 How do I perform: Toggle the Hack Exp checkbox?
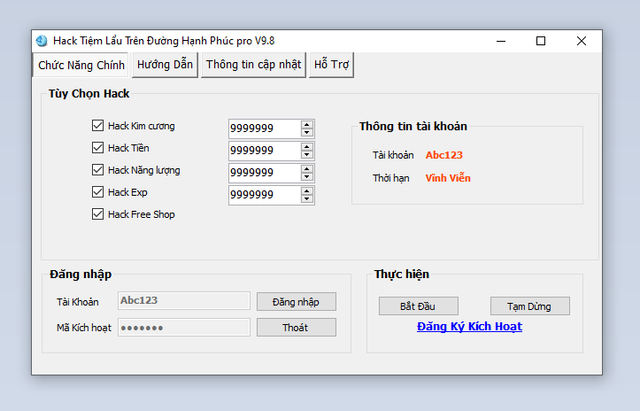coord(98,192)
